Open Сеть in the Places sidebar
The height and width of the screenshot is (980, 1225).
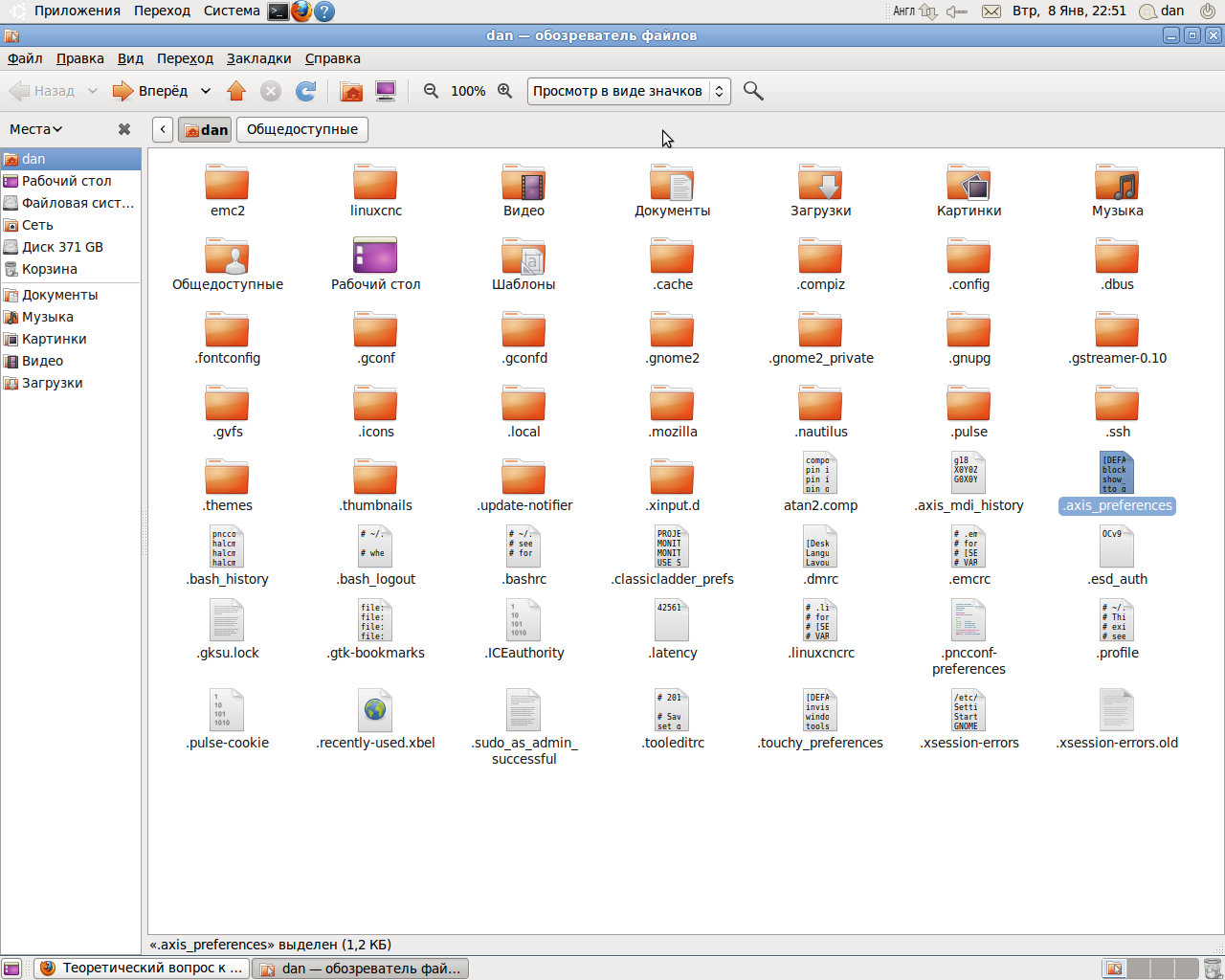(71, 225)
